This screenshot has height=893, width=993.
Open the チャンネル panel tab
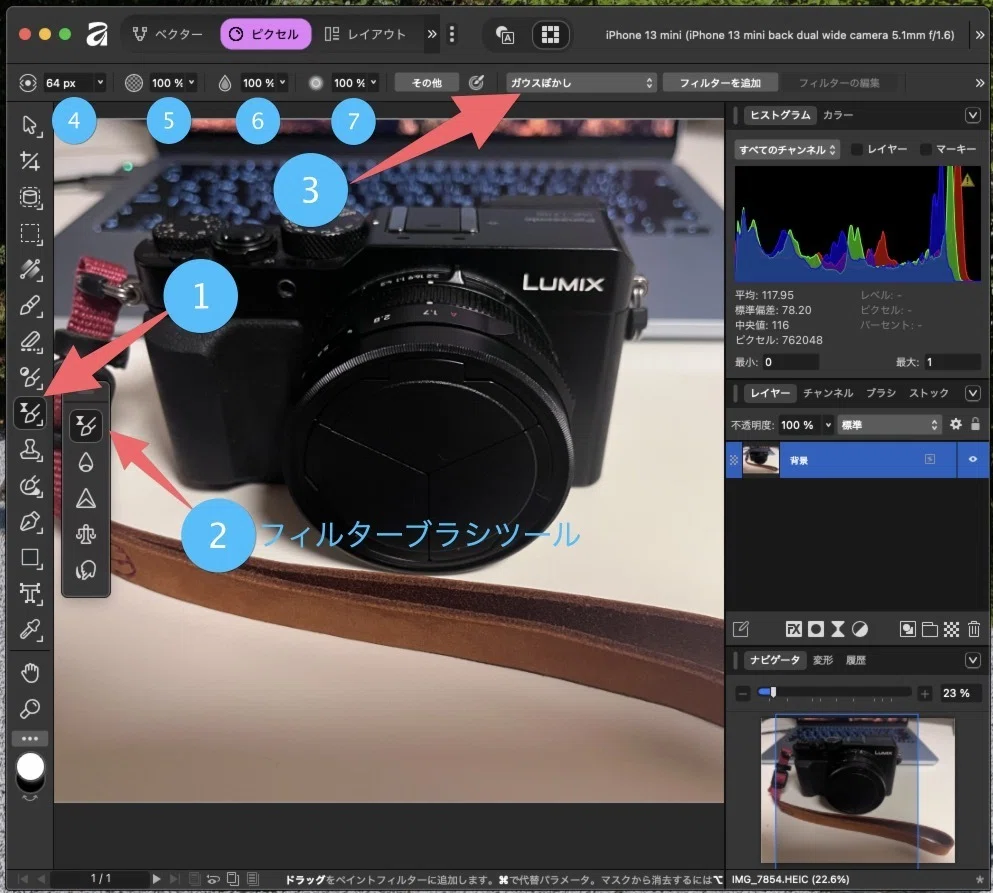click(828, 393)
